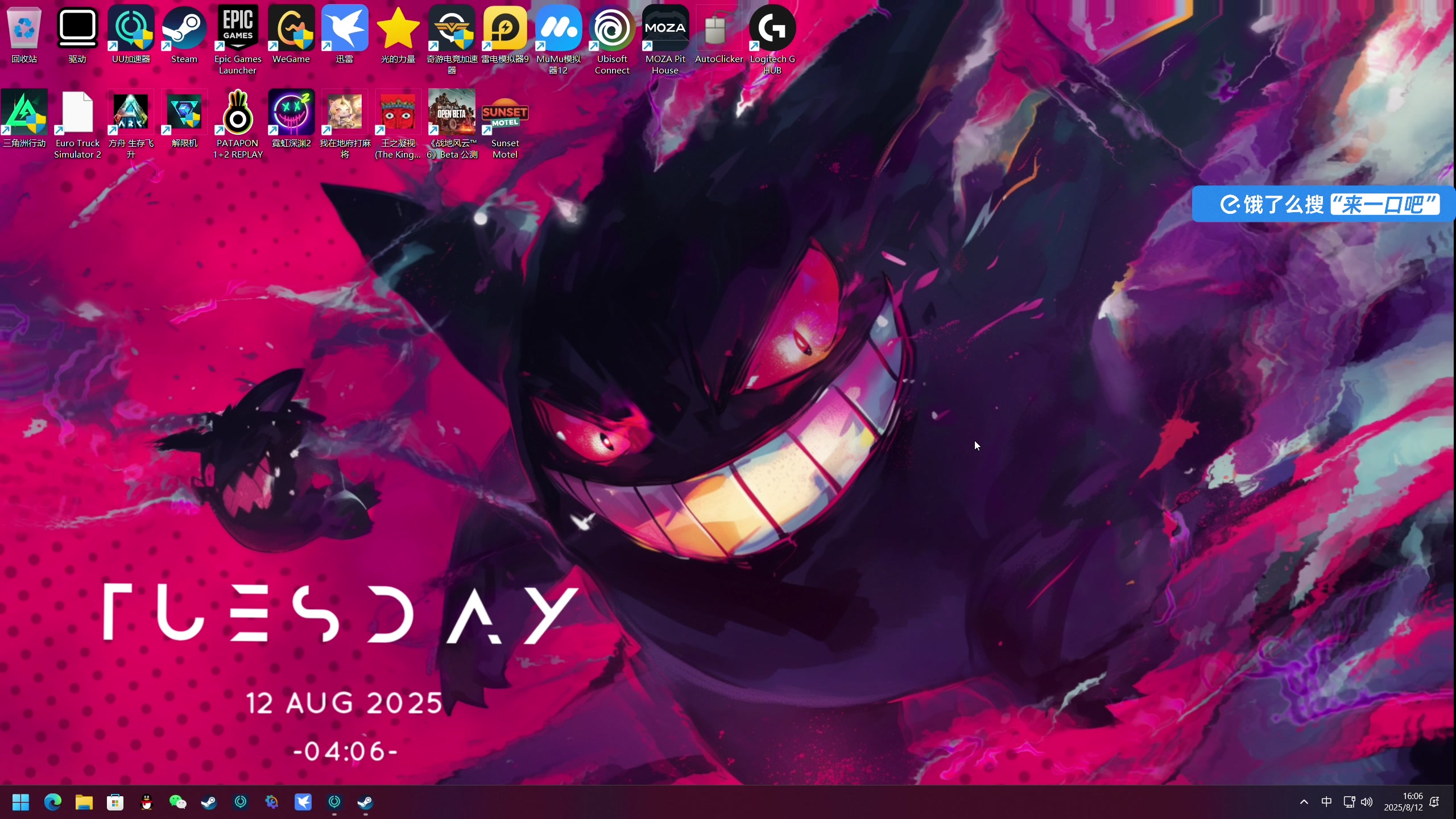Open 雷电模拟器9 desktop shortcut
1456x819 pixels.
[x=505, y=35]
